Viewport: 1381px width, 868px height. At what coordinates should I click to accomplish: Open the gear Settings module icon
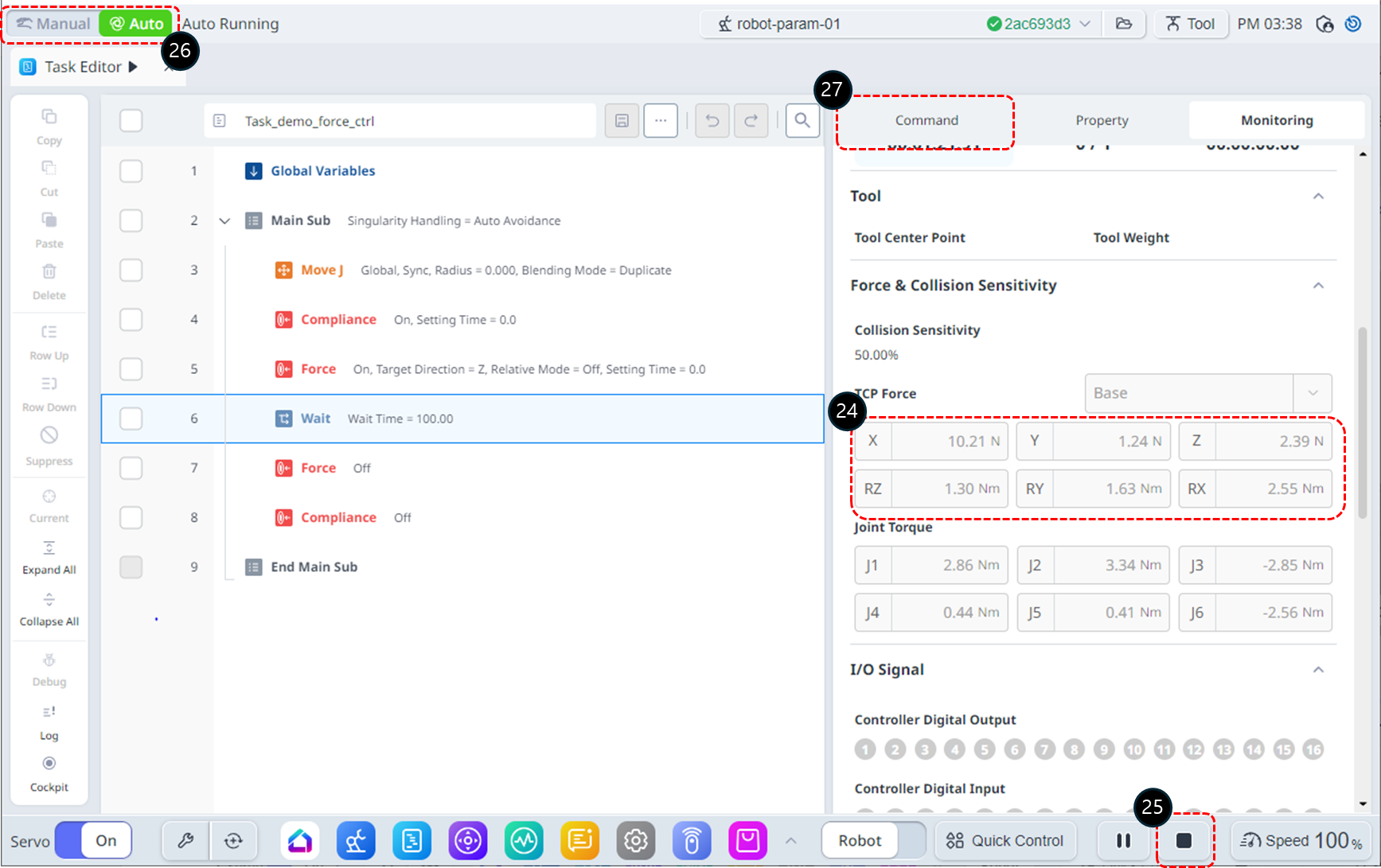point(635,841)
